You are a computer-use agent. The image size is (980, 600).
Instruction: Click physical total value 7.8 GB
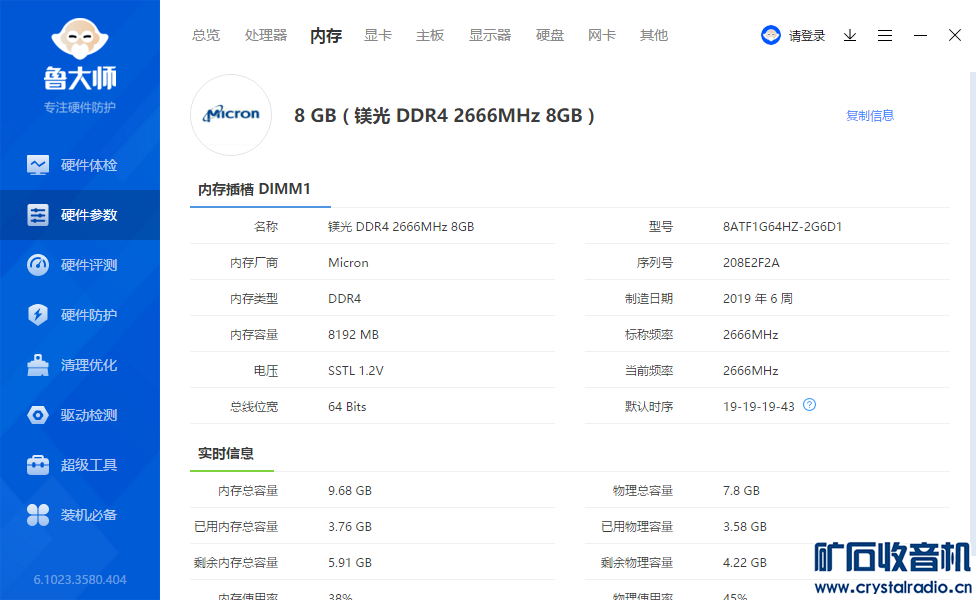click(741, 491)
